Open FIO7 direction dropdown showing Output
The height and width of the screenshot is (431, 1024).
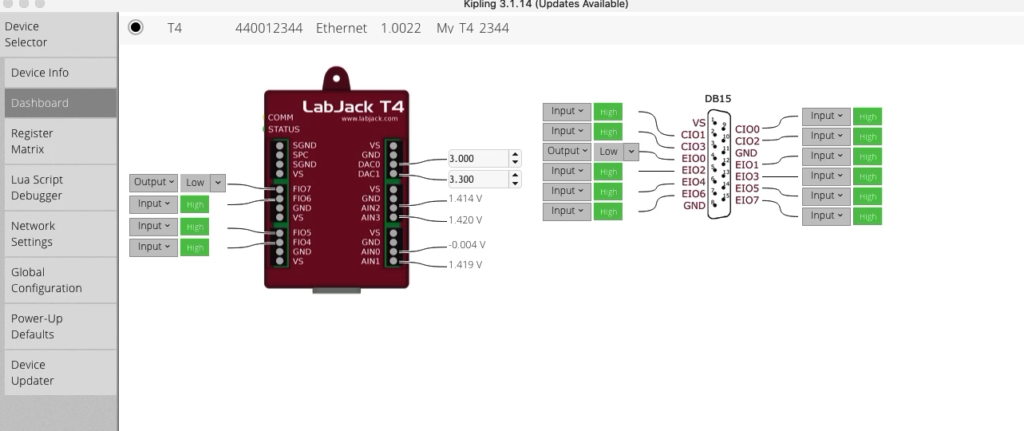coord(153,183)
